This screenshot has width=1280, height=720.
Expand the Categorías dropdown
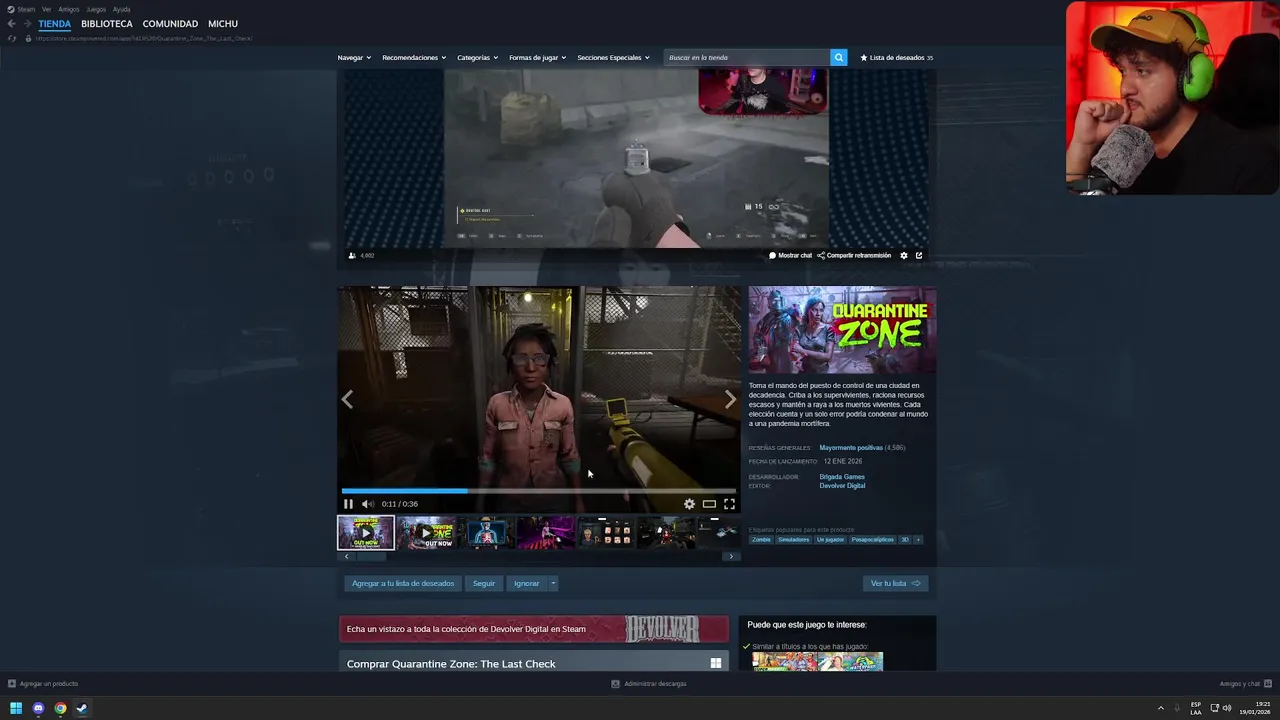pos(478,58)
